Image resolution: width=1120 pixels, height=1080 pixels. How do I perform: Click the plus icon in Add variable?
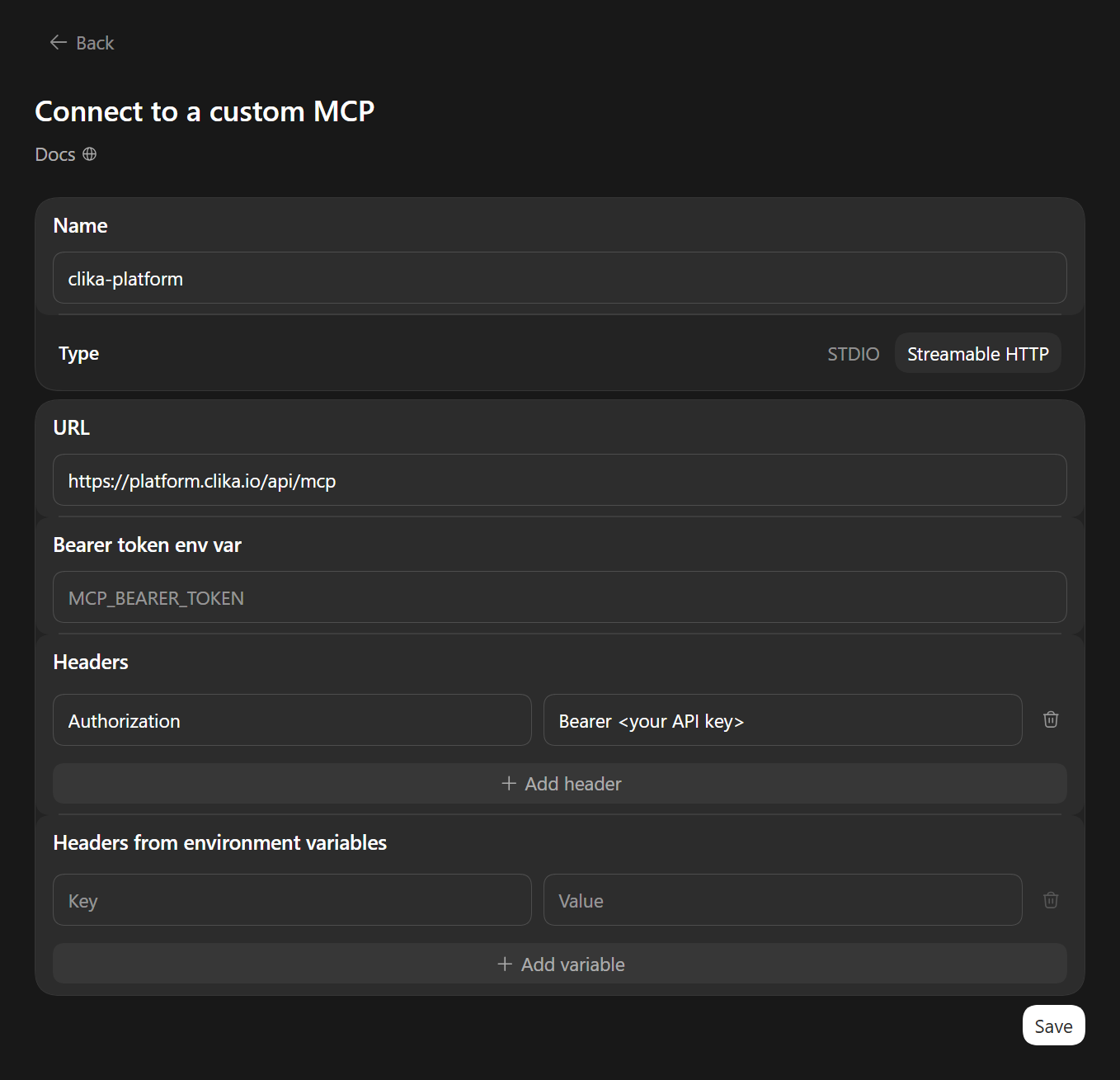(505, 964)
